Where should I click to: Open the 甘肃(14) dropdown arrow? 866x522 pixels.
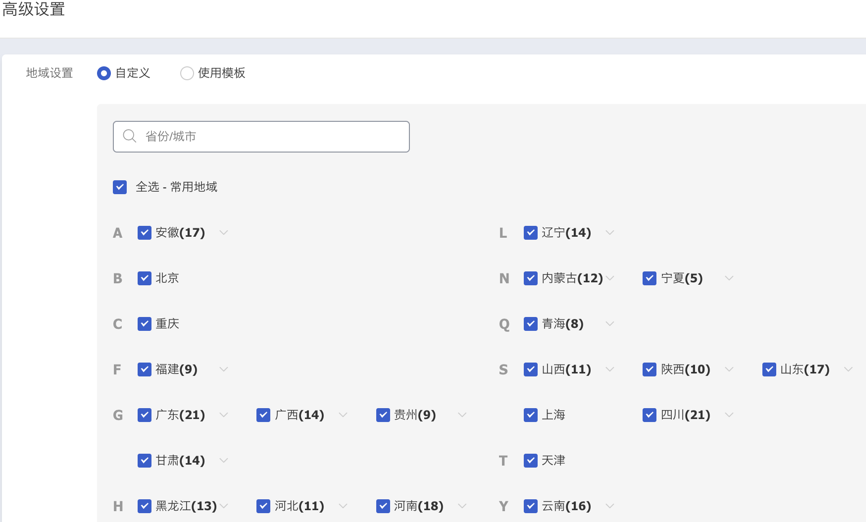224,460
